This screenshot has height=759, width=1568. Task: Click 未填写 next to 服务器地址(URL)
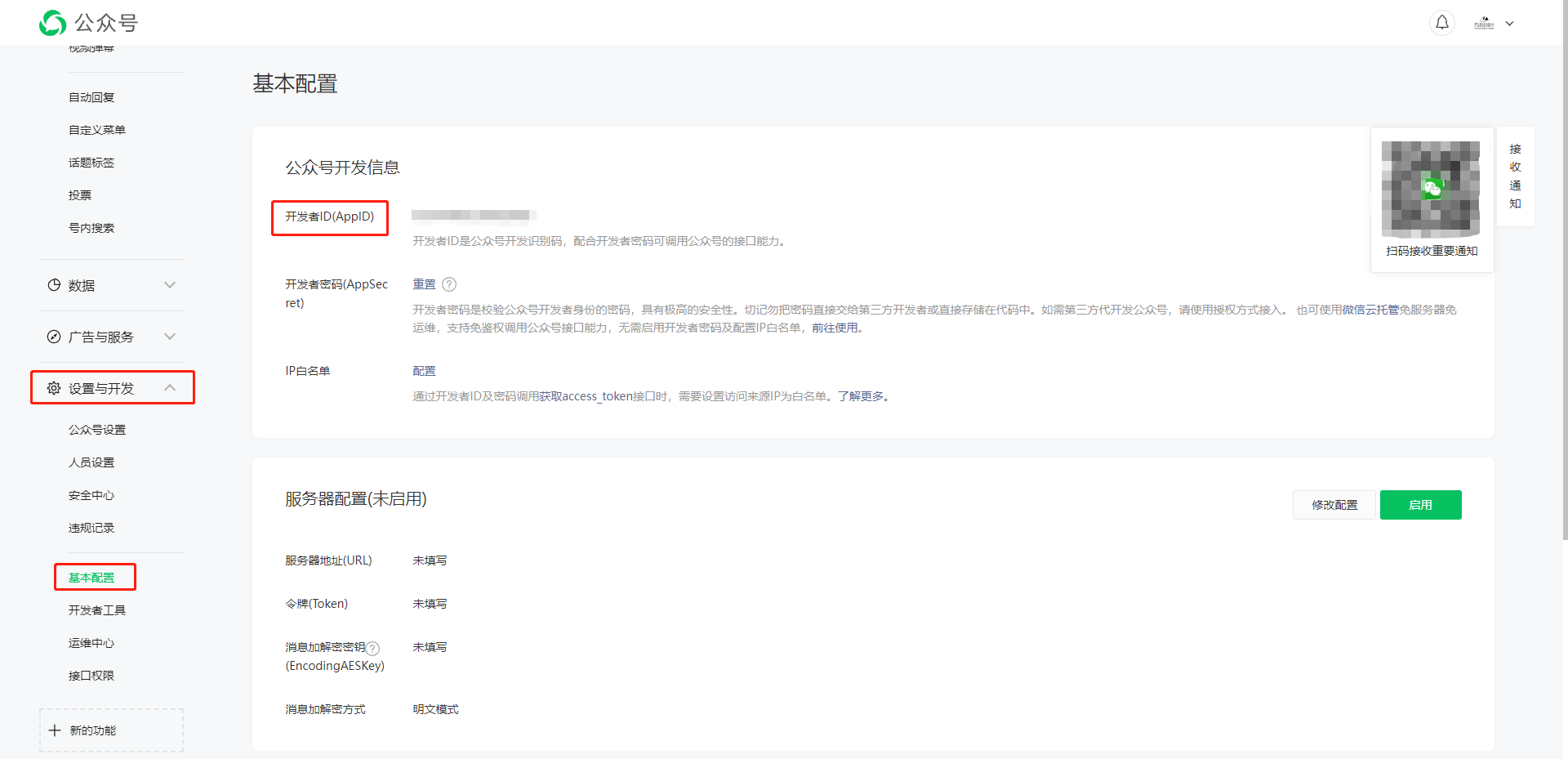[x=430, y=560]
